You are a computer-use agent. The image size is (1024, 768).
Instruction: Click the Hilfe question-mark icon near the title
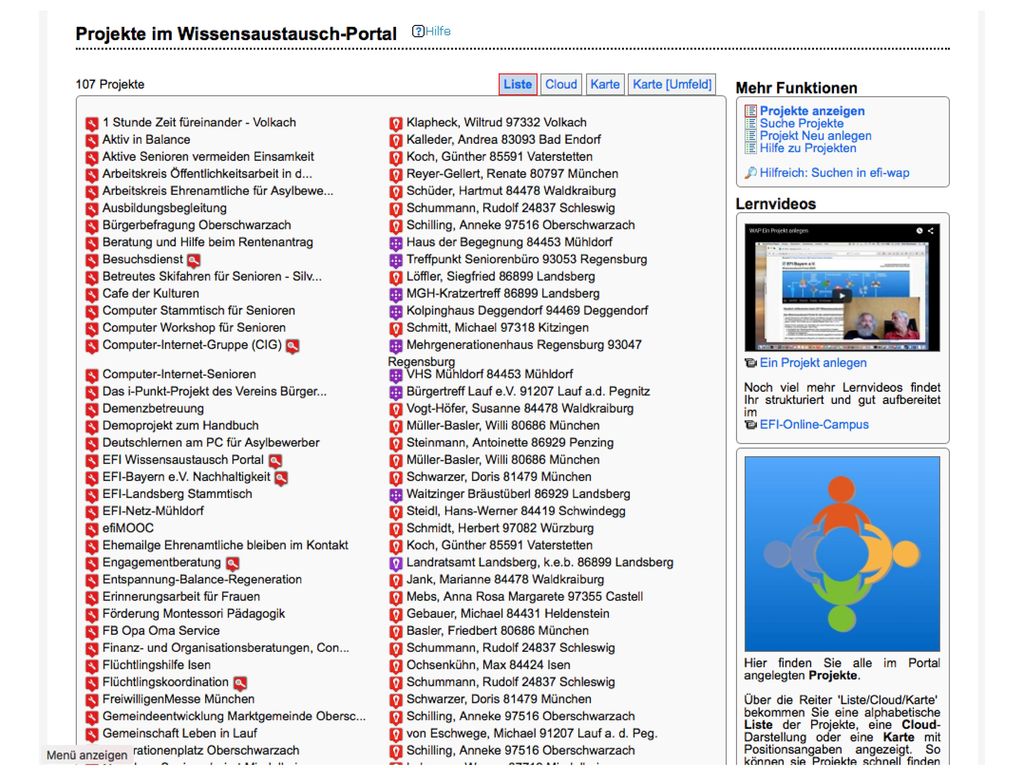point(418,31)
